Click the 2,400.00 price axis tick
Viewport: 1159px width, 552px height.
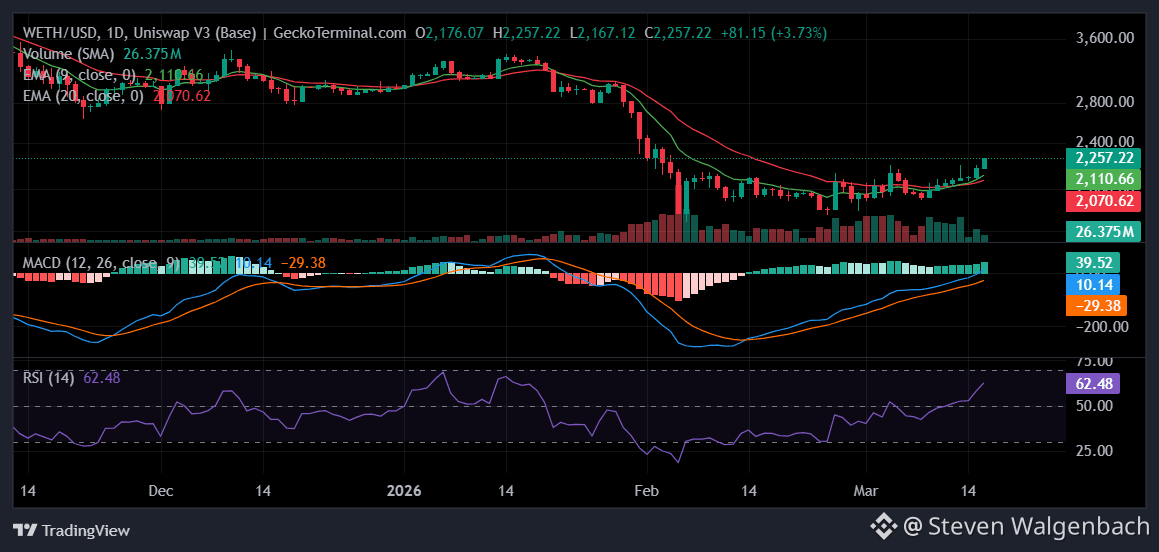(x=1104, y=141)
